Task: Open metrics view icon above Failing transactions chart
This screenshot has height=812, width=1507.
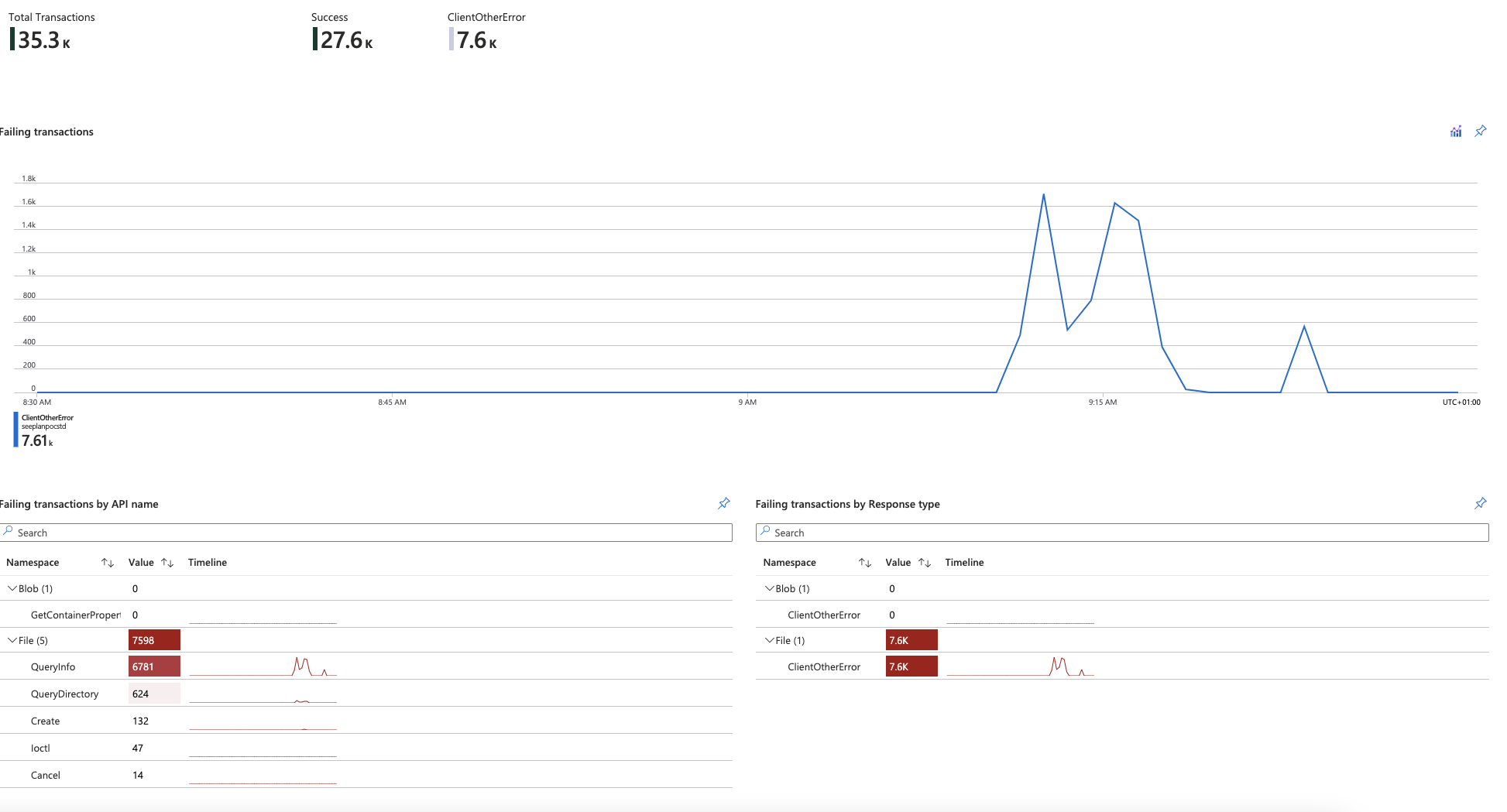Action: [x=1456, y=132]
